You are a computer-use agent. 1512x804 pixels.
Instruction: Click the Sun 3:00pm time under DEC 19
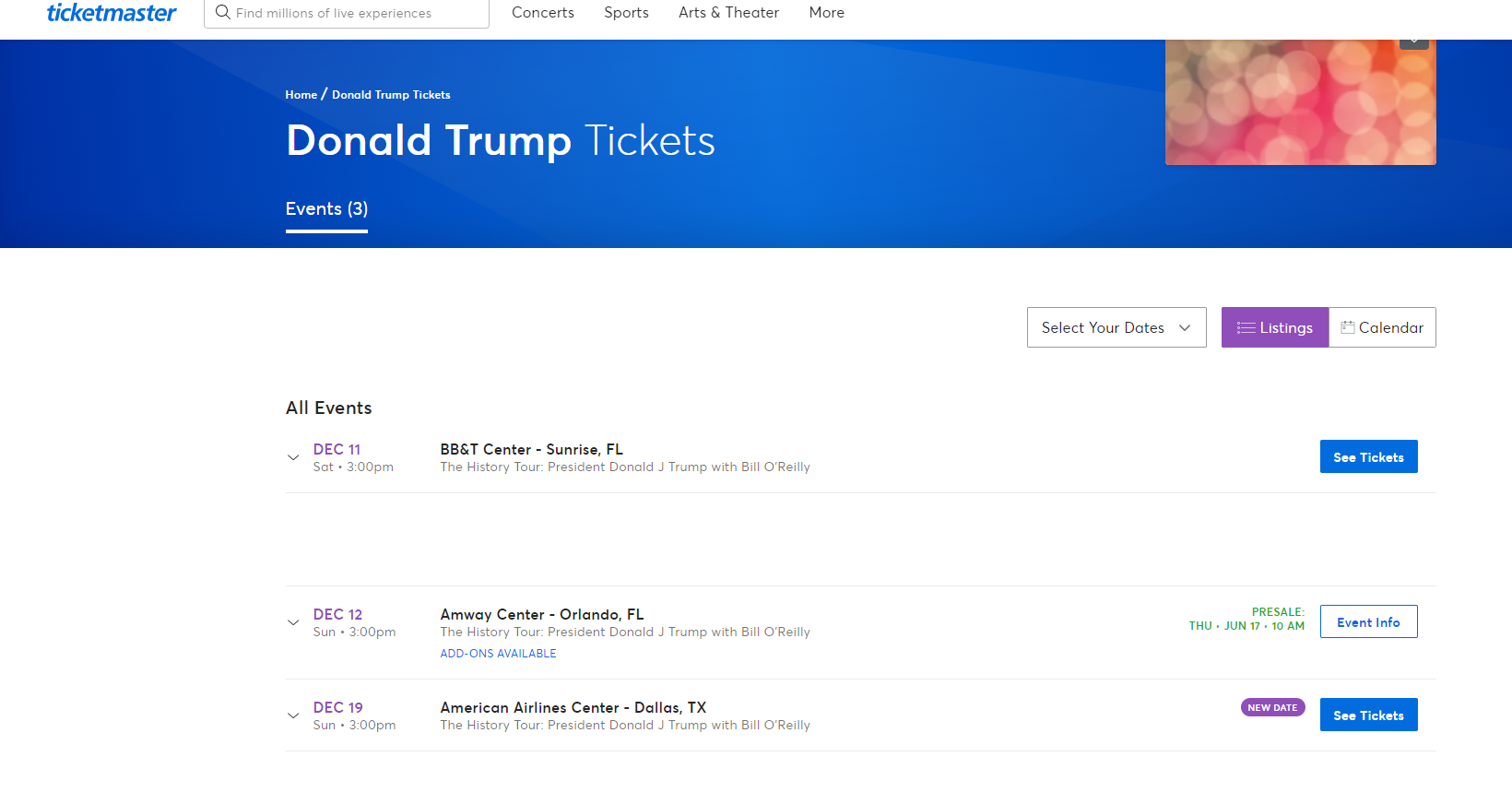[354, 726]
